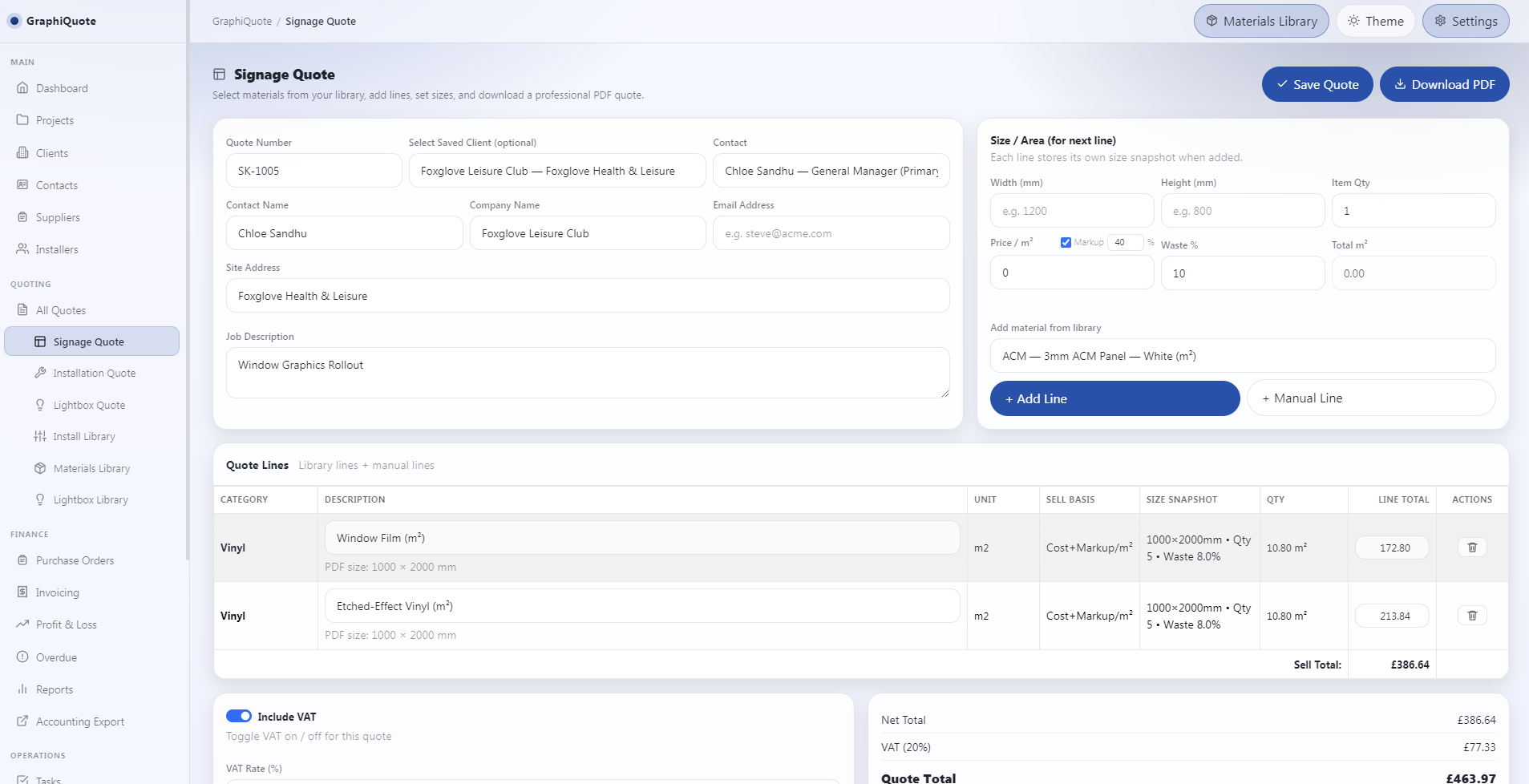Uncheck the Markup checkbox

point(1066,242)
